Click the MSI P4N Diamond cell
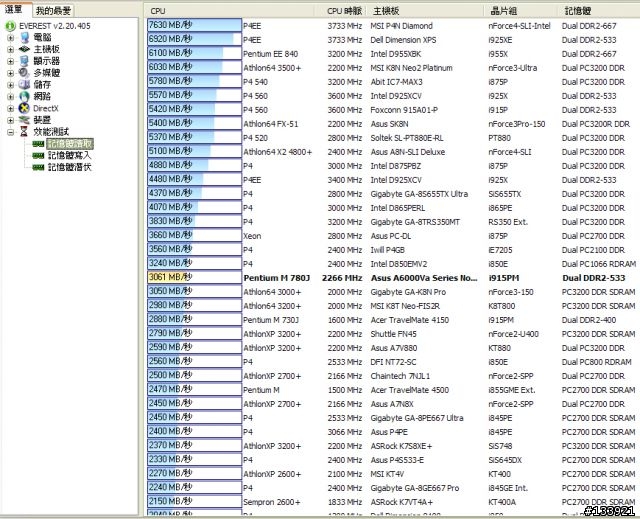The image size is (640, 519). click(x=401, y=26)
